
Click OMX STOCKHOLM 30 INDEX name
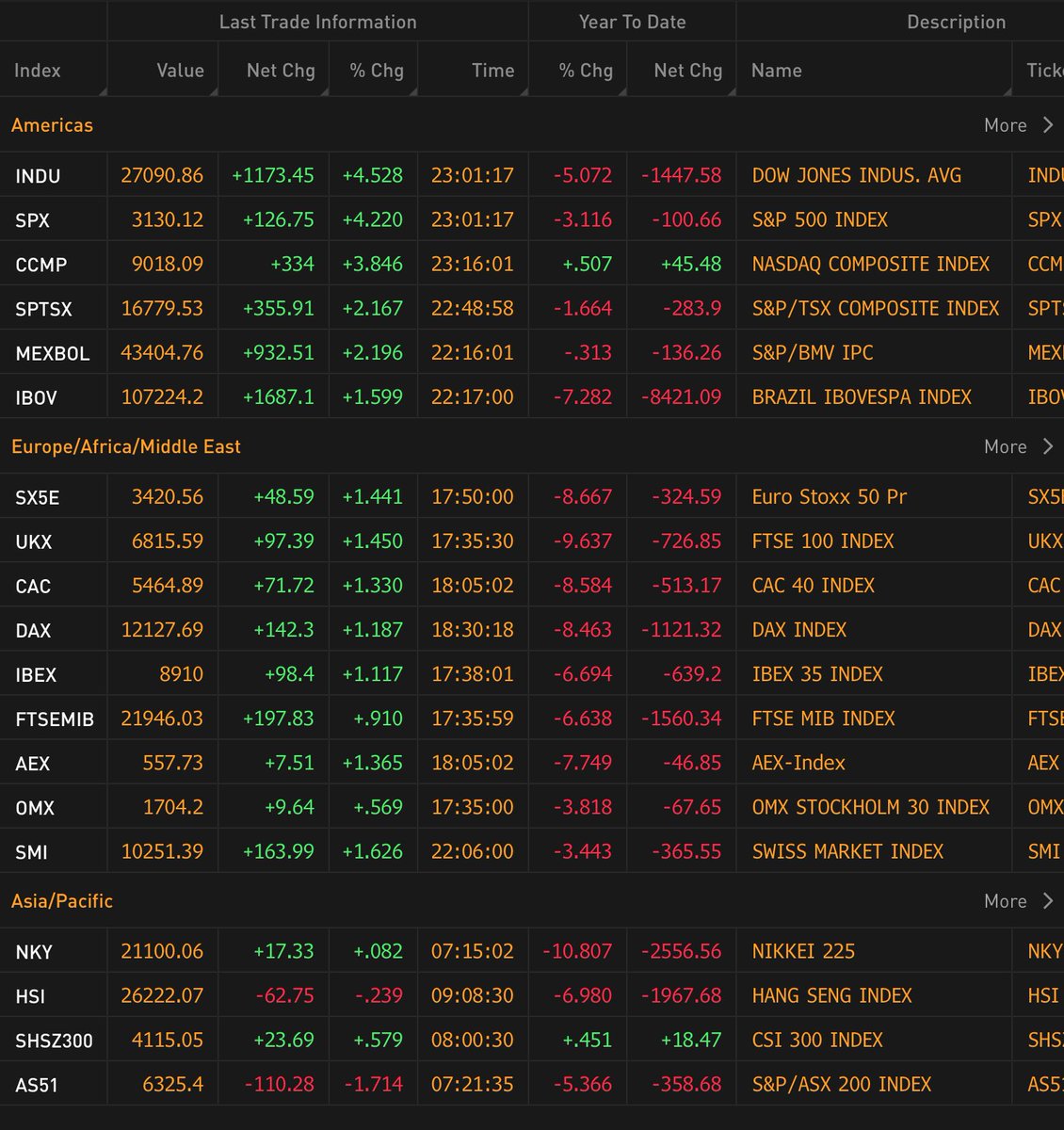(x=871, y=806)
